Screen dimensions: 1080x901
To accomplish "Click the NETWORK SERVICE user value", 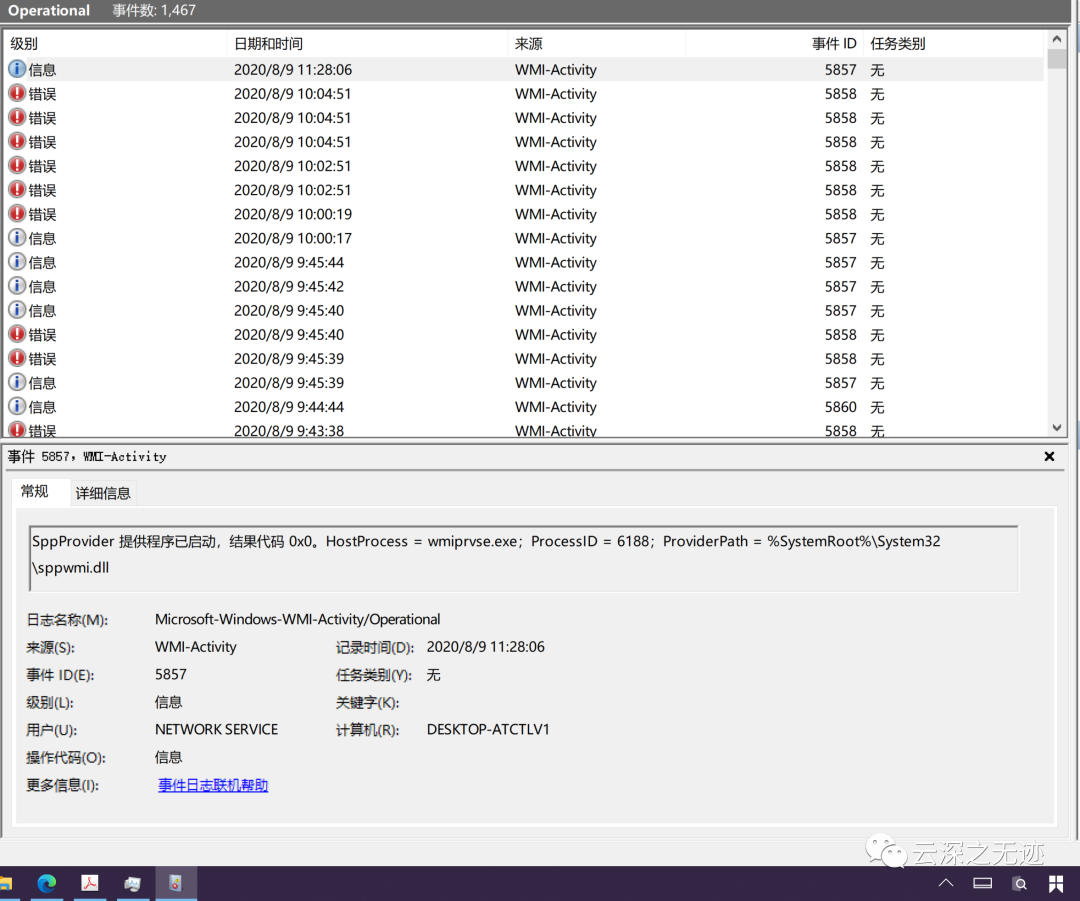I will [216, 729].
